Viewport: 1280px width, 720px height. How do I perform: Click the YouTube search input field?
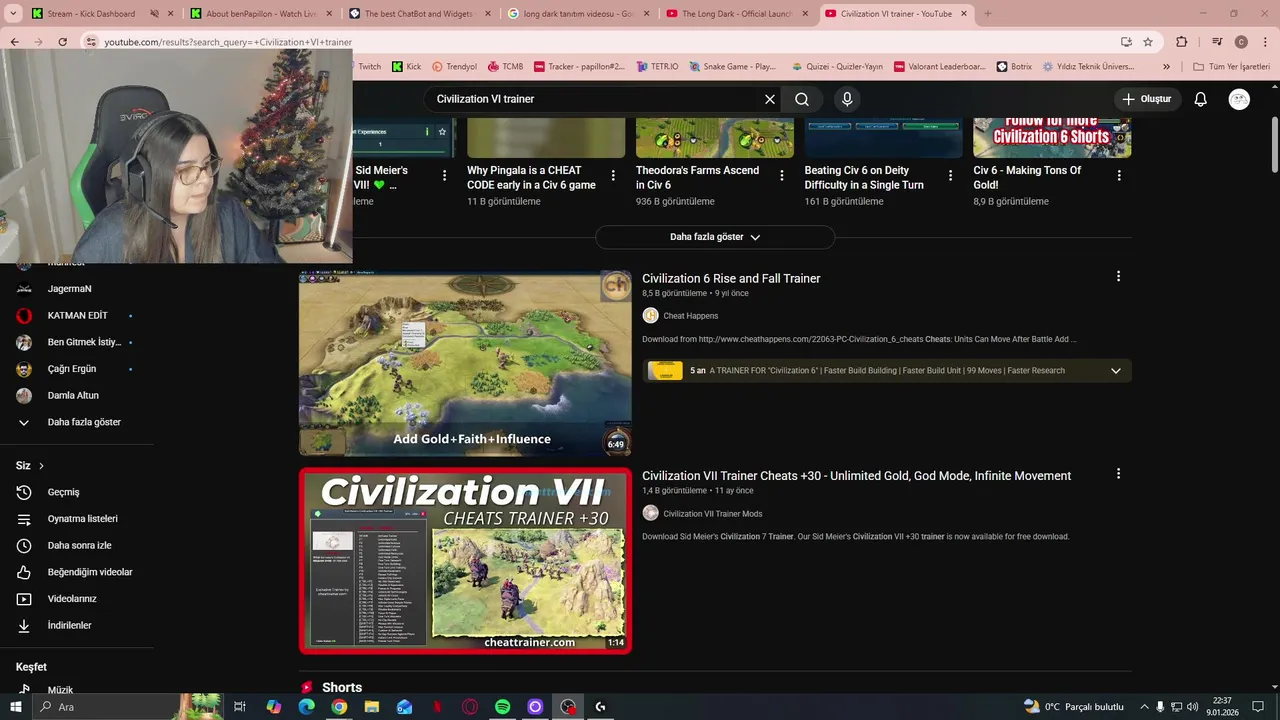(x=595, y=99)
